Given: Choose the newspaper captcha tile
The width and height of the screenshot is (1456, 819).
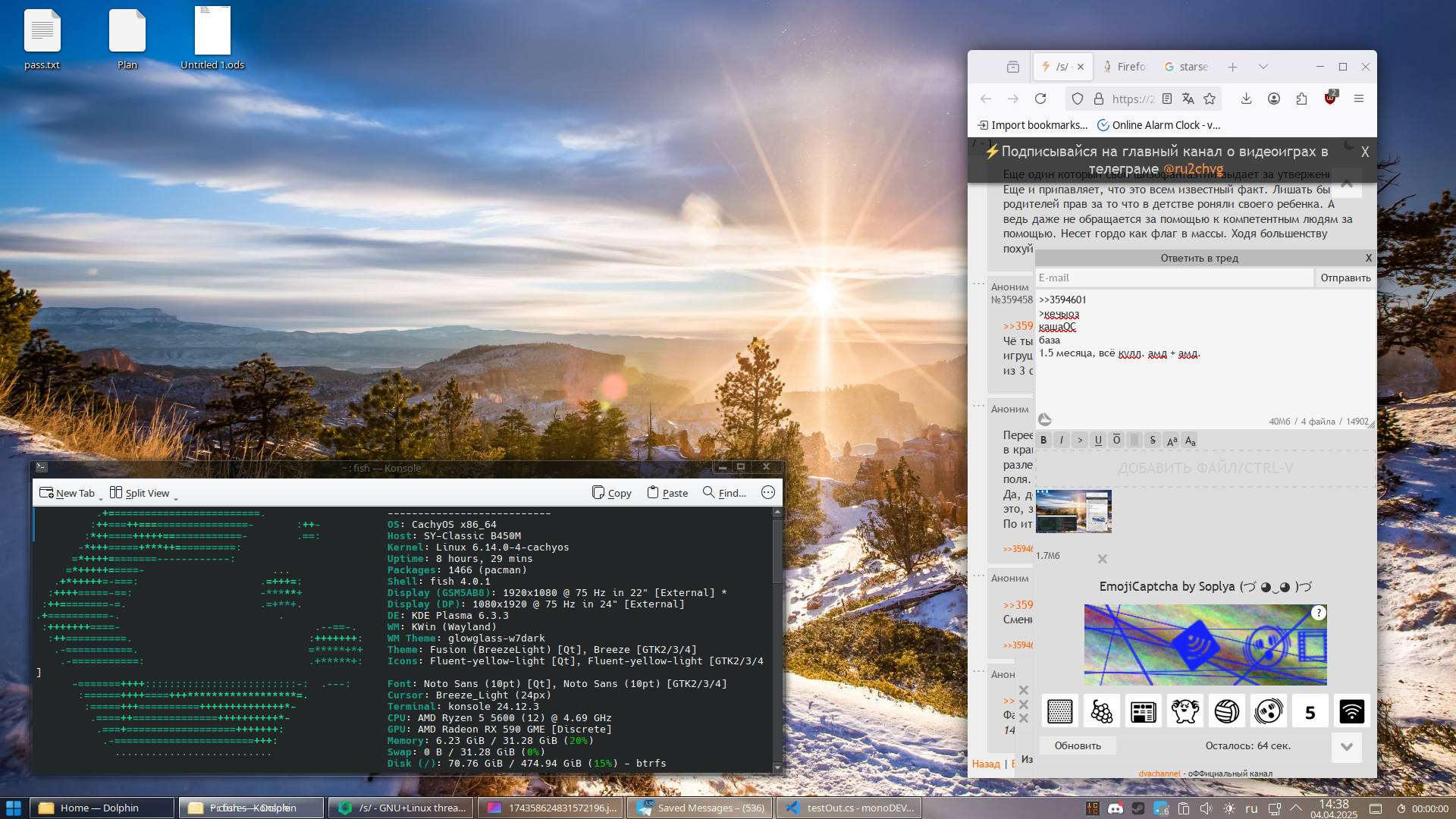Looking at the screenshot, I should click(1143, 711).
